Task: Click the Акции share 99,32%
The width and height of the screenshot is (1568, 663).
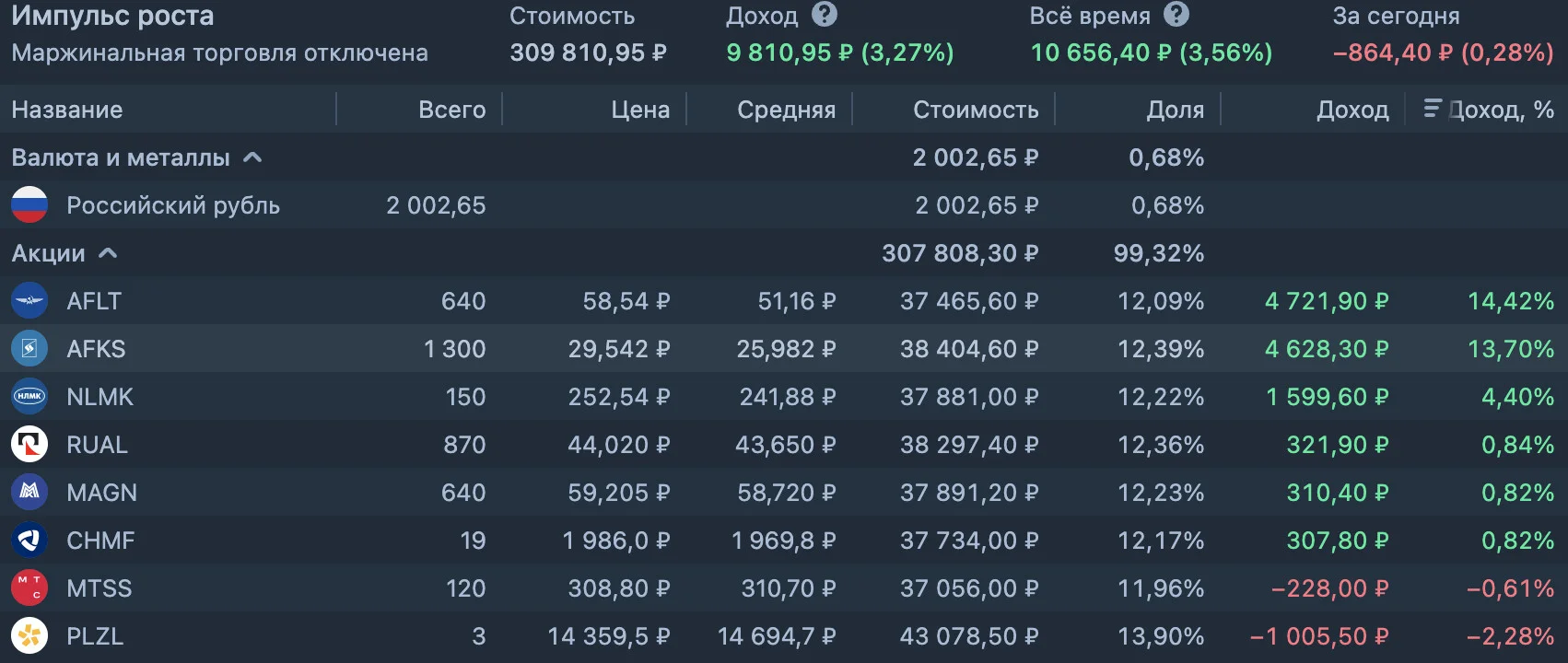Action: click(x=1159, y=253)
